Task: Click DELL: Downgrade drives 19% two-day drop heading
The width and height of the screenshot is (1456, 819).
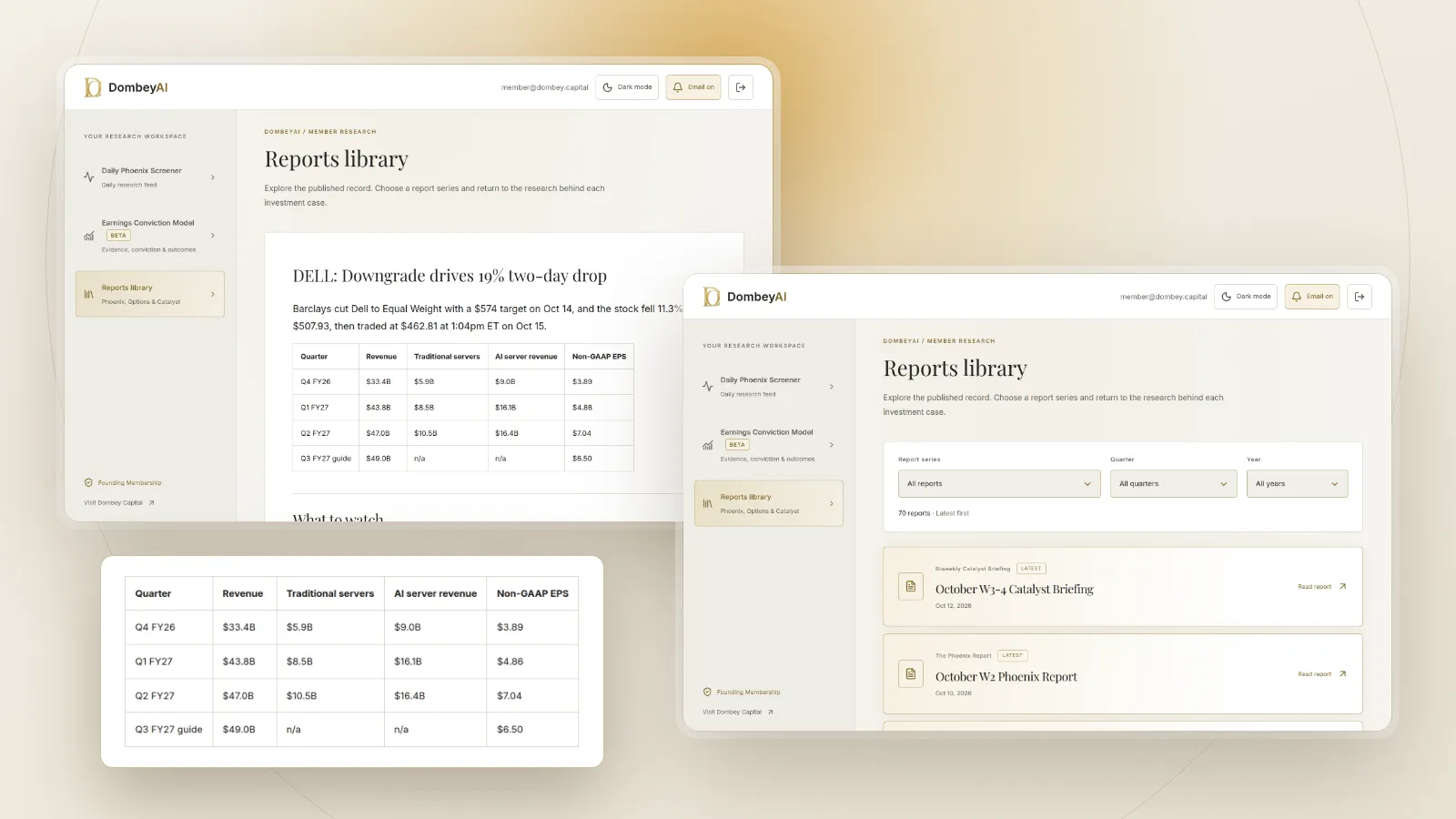Action: coord(450,276)
